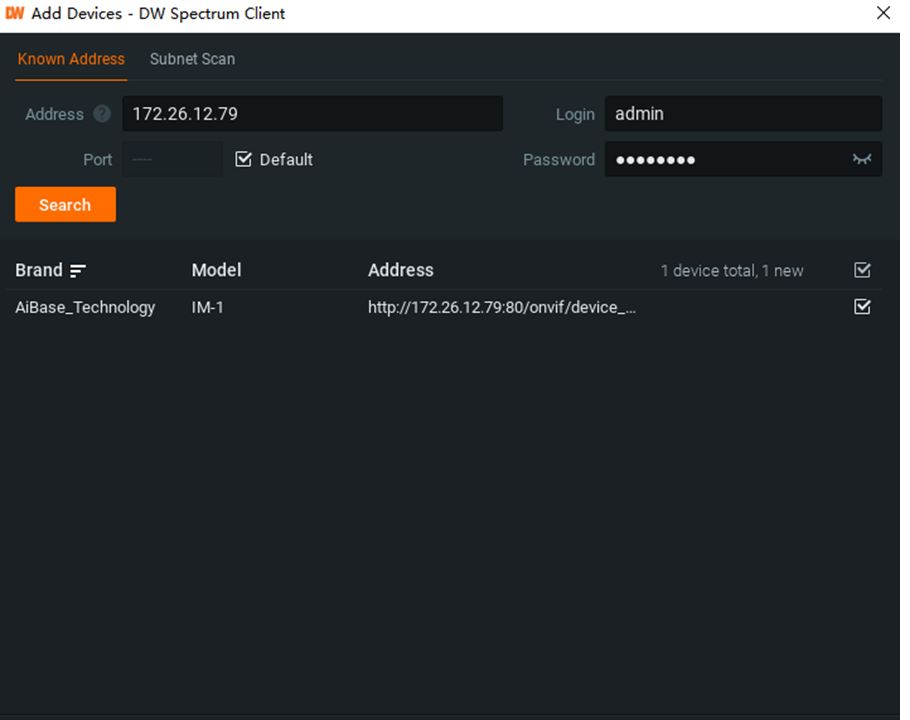
Task: Toggle the select-all devices checkbox in header
Action: pyautogui.click(x=862, y=270)
